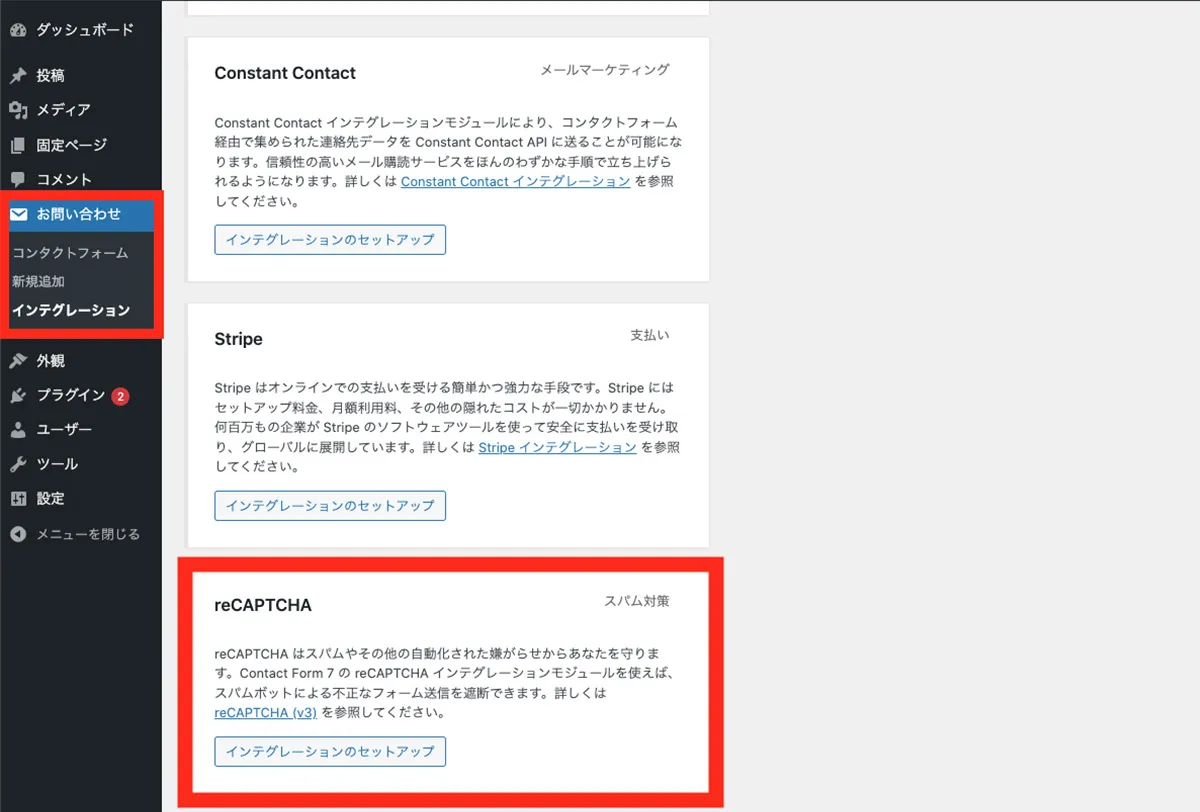Select the 設定 (Settings) icon
1200x812 pixels.
[x=20, y=498]
